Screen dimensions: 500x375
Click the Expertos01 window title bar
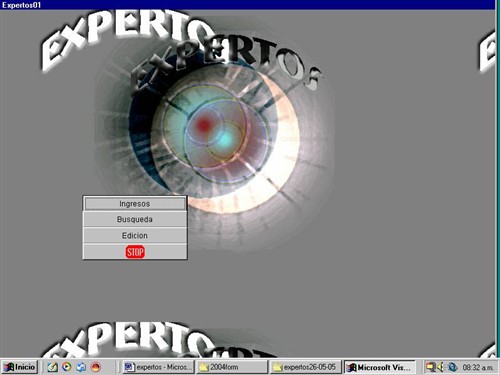click(x=247, y=5)
